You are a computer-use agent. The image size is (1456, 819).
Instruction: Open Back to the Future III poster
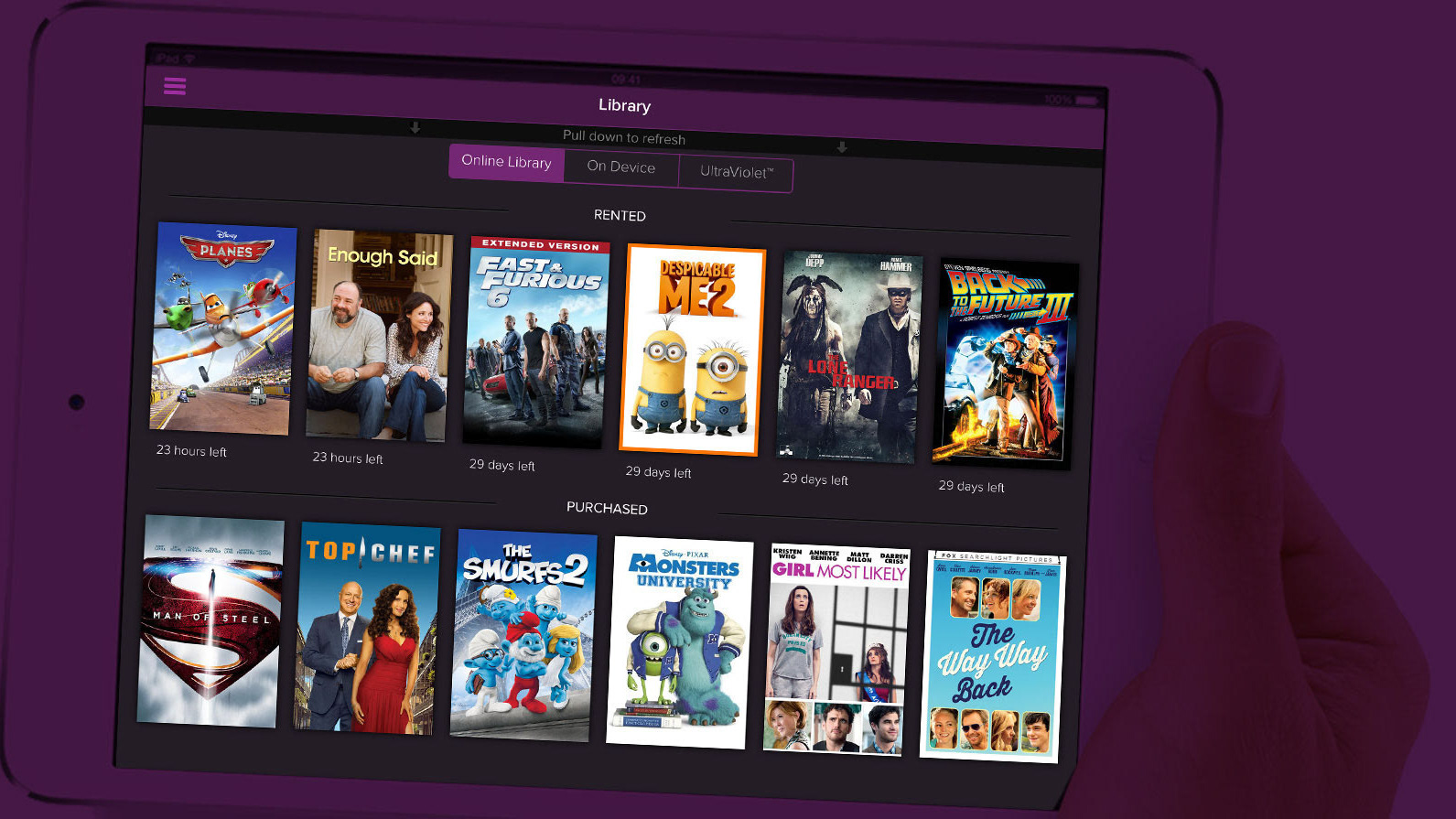point(1005,364)
